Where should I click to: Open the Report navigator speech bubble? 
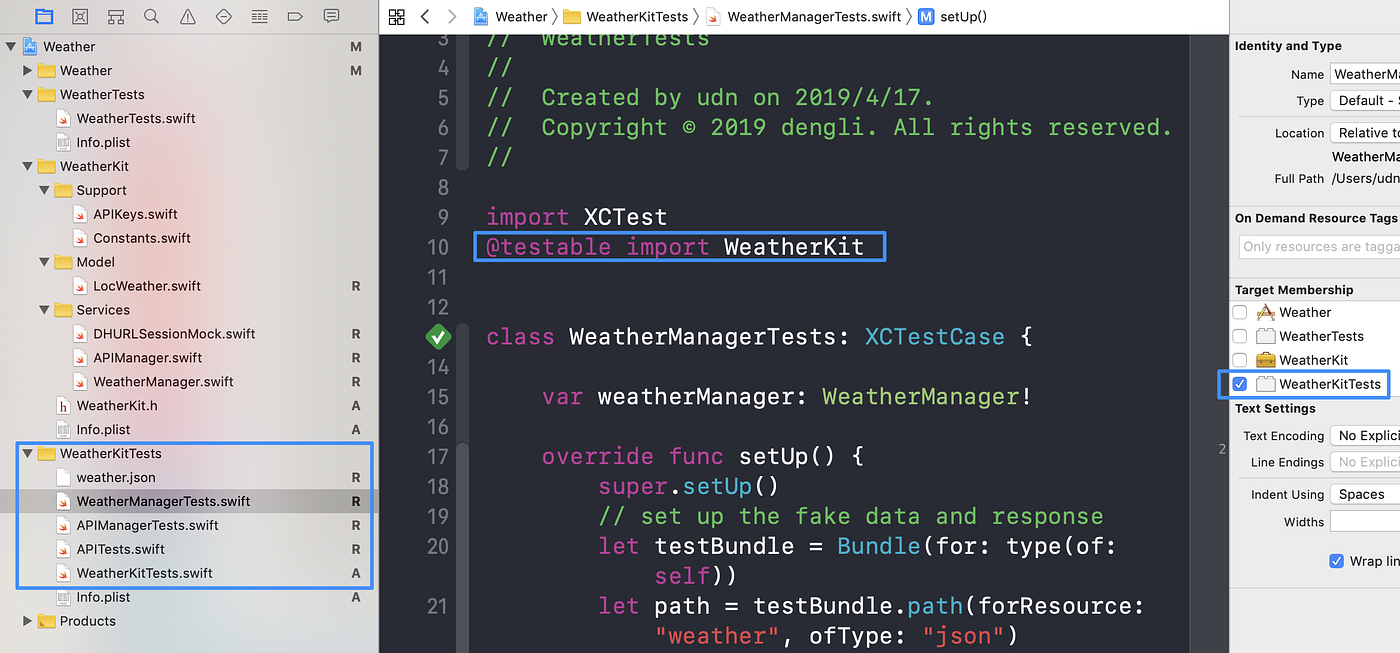tap(331, 16)
